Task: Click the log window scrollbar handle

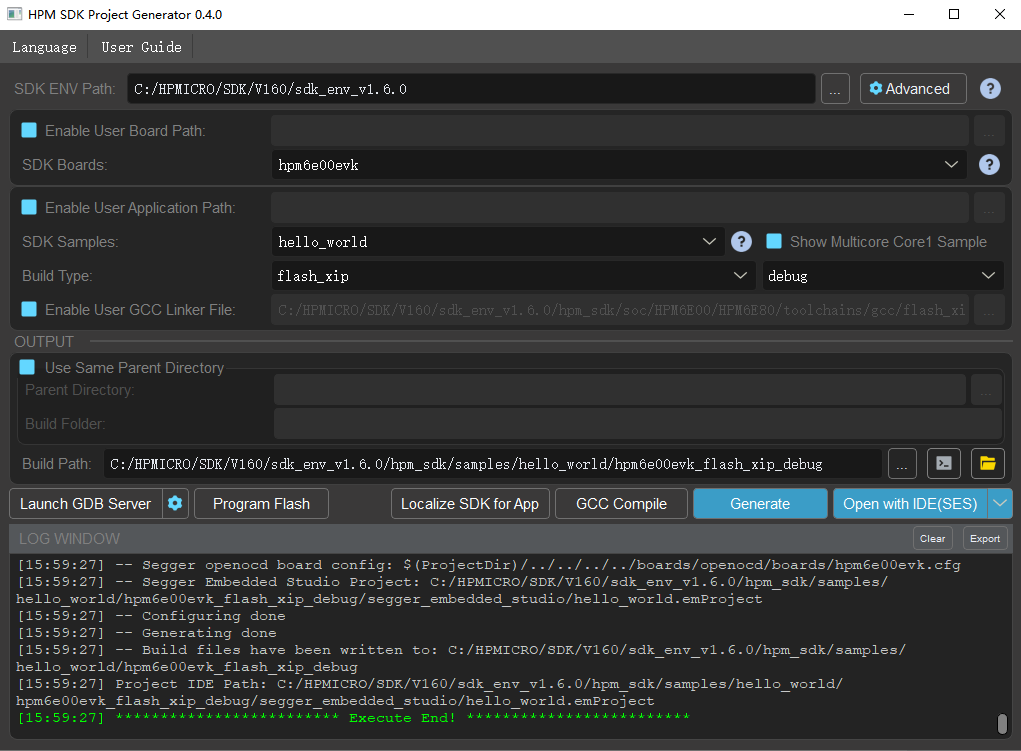Action: tap(1002, 723)
